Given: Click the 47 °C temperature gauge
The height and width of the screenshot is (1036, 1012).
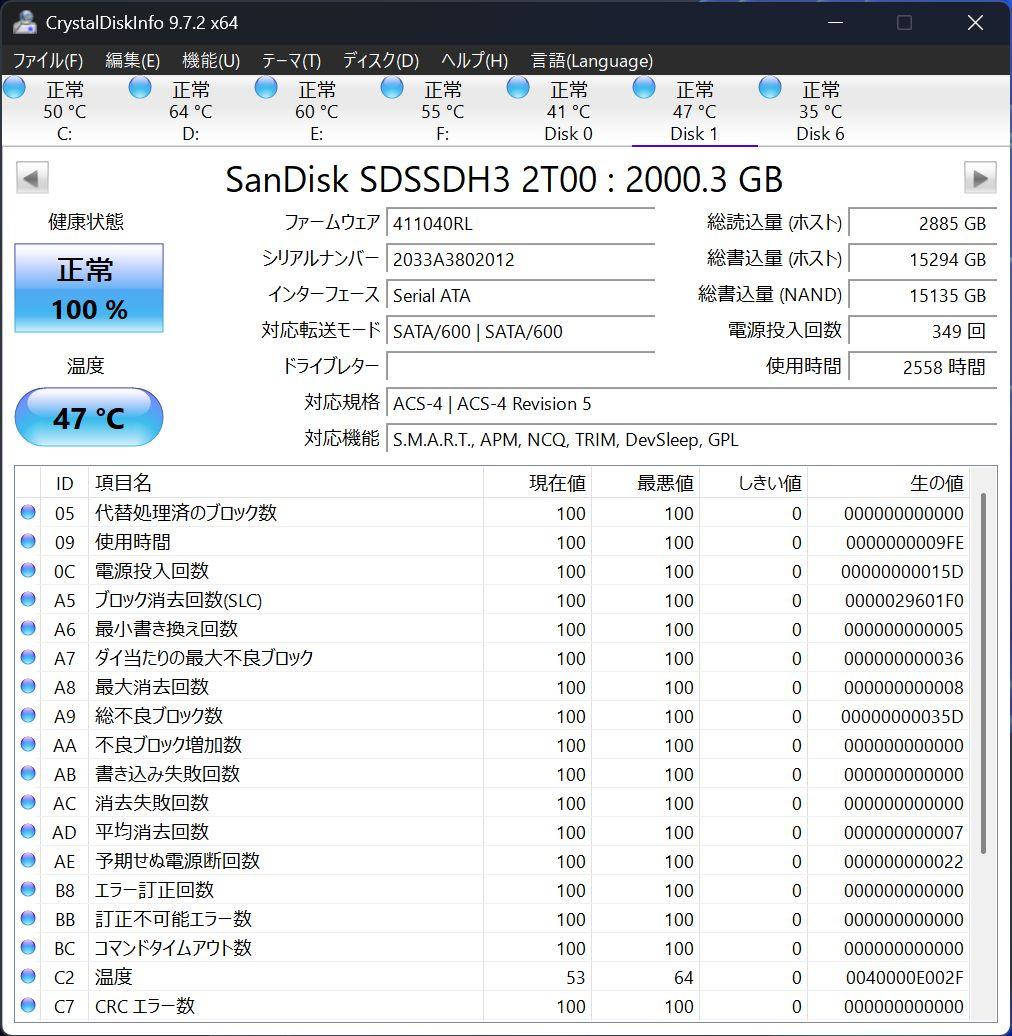Looking at the screenshot, I should [88, 418].
